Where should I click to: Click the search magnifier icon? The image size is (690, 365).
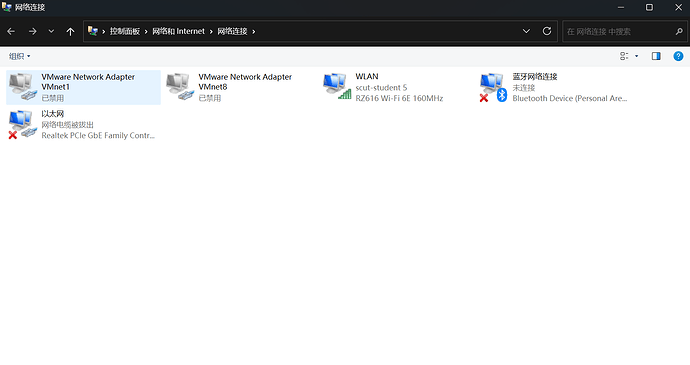click(x=679, y=31)
